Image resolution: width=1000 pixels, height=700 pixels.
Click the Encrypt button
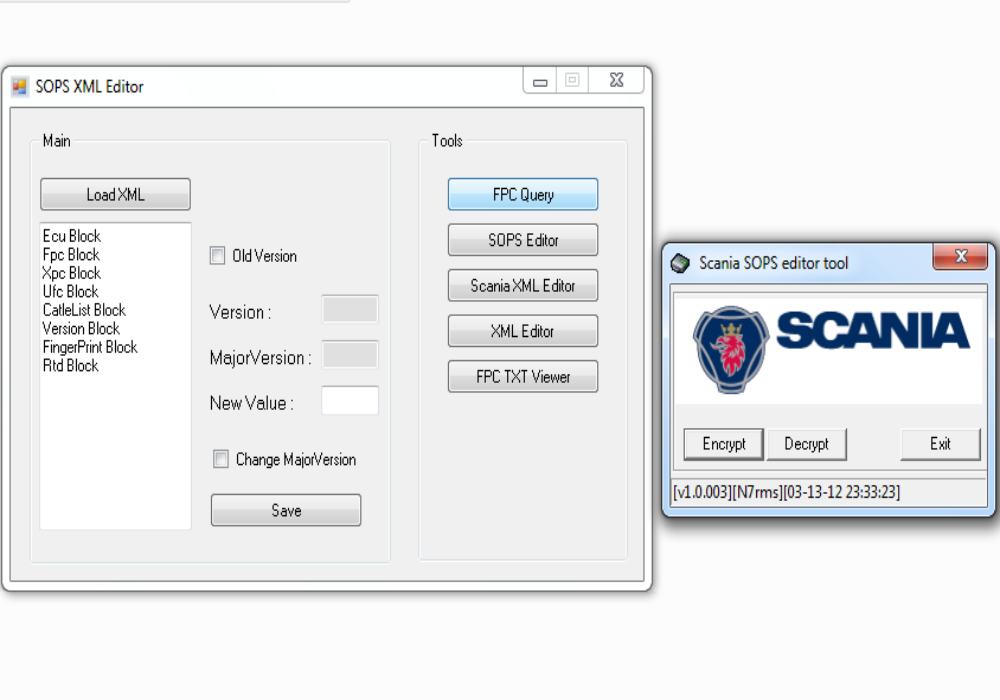coord(722,444)
